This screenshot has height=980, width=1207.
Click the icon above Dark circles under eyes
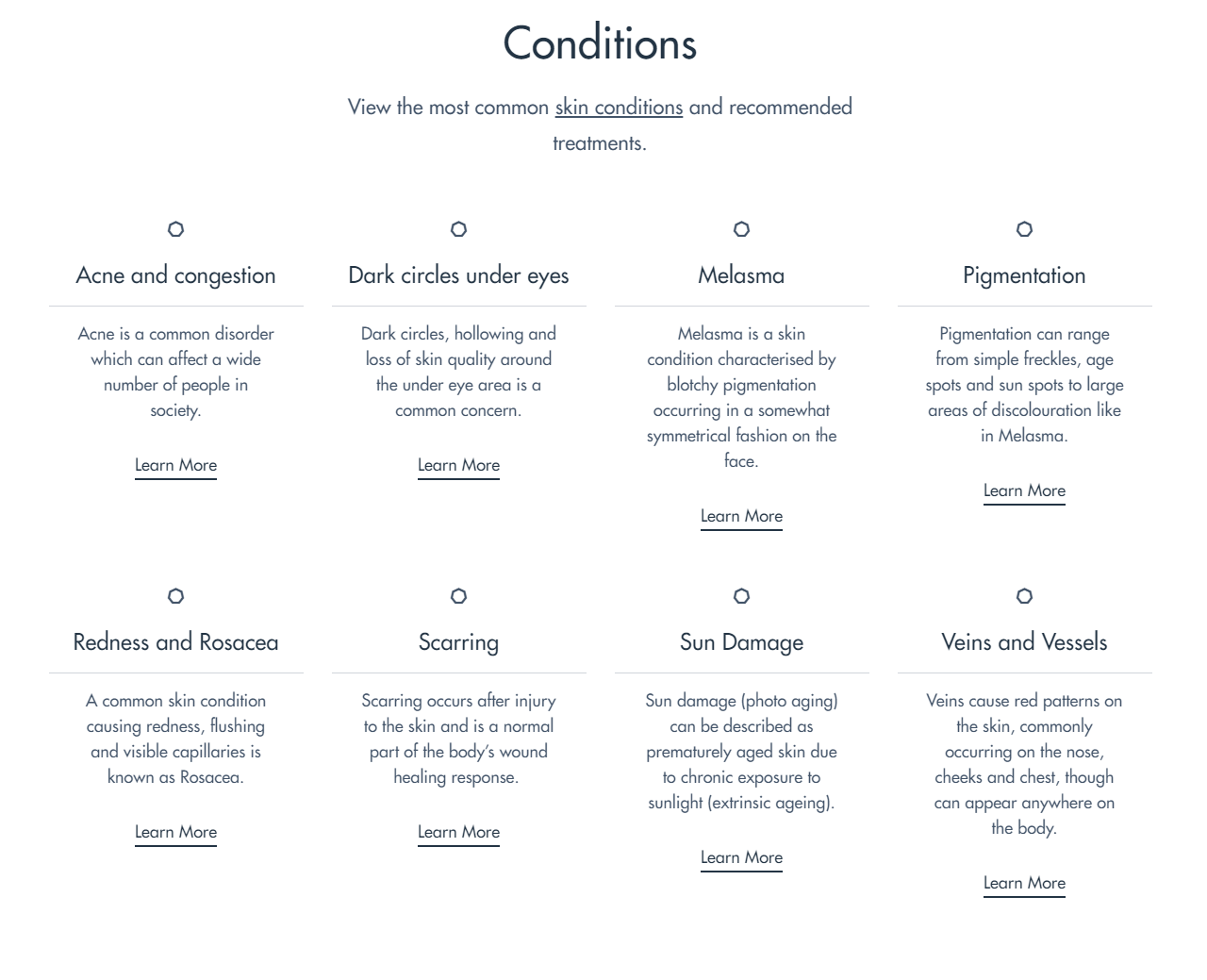point(458,229)
